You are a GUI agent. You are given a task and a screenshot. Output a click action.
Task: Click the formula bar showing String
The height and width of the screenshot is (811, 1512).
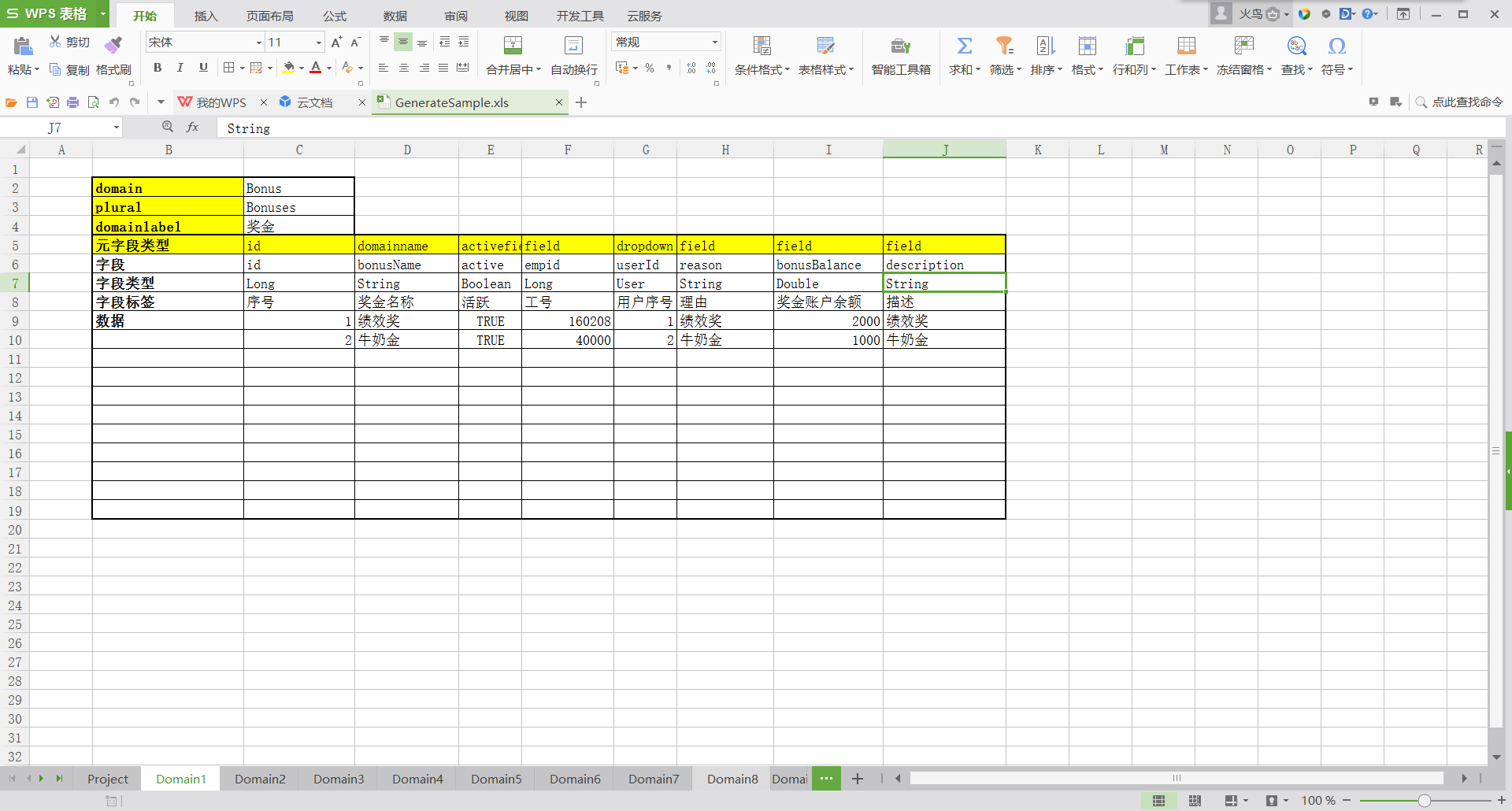coord(862,128)
